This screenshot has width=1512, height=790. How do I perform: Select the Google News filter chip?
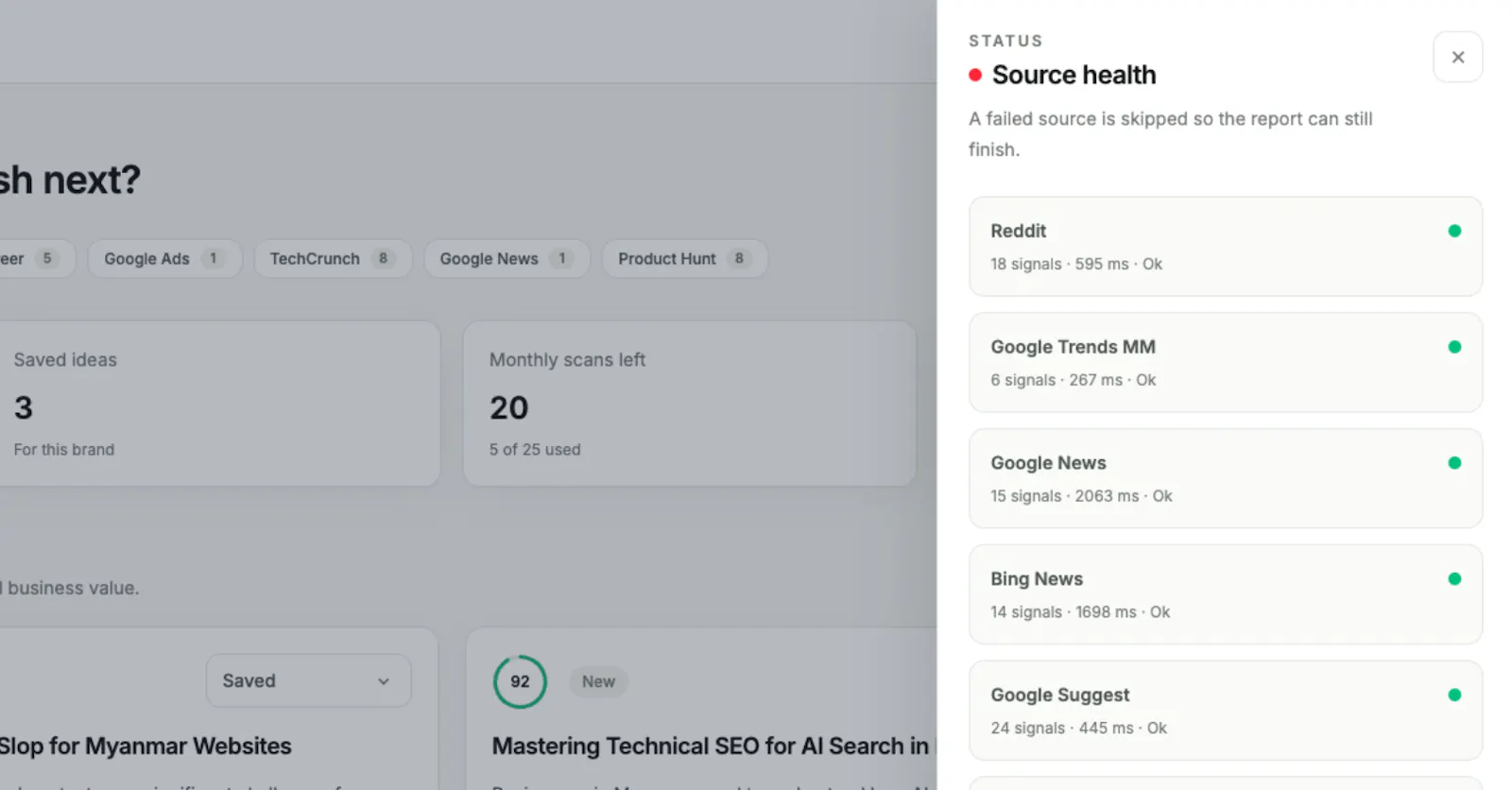(x=507, y=259)
